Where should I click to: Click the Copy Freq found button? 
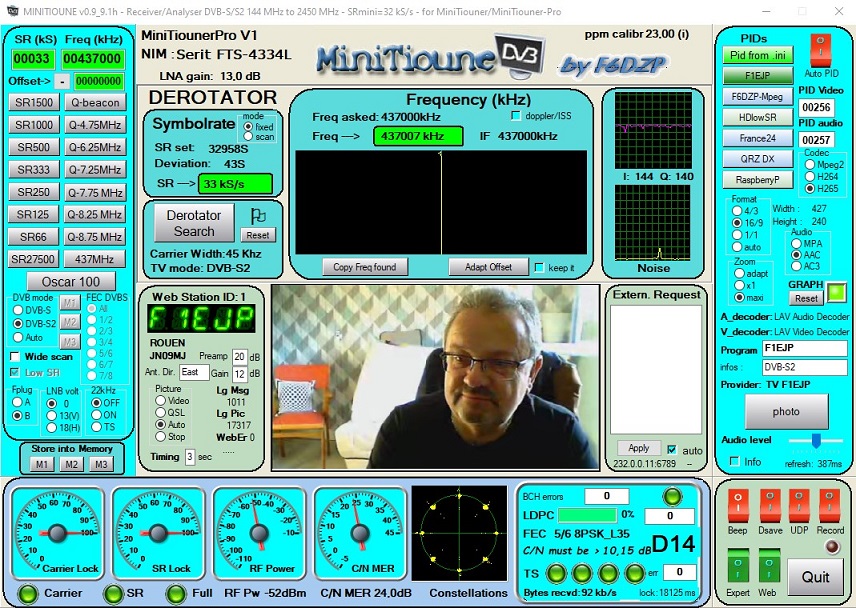(365, 267)
